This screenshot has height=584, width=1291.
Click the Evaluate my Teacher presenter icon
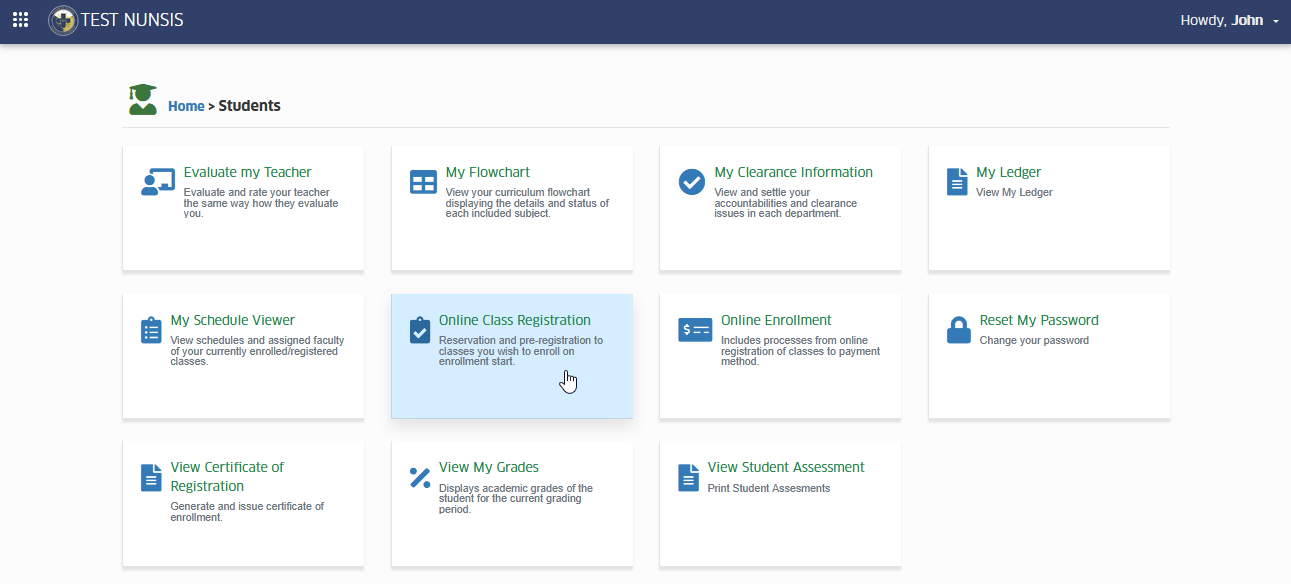pos(158,182)
